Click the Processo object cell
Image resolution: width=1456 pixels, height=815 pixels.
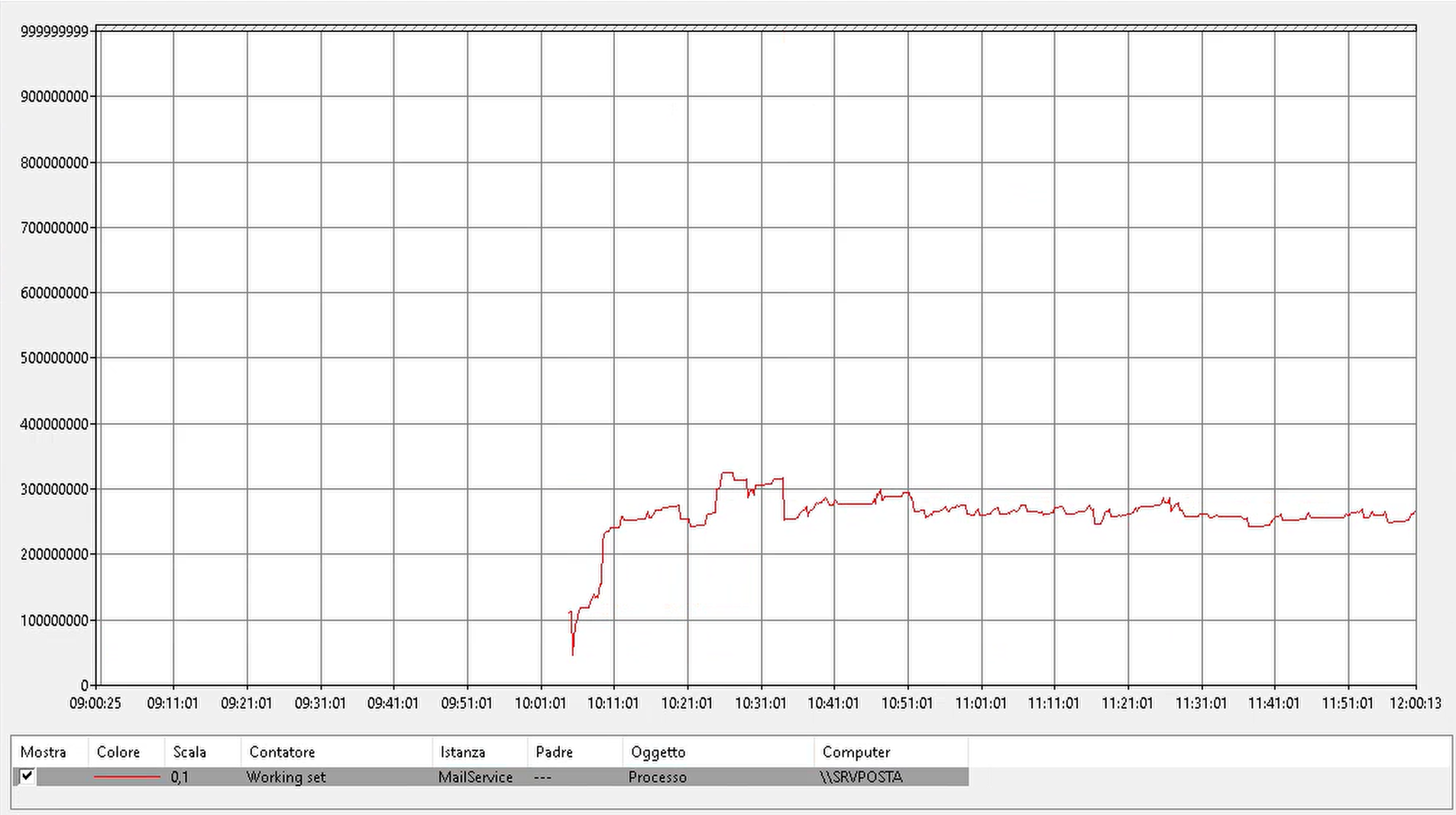tap(657, 777)
